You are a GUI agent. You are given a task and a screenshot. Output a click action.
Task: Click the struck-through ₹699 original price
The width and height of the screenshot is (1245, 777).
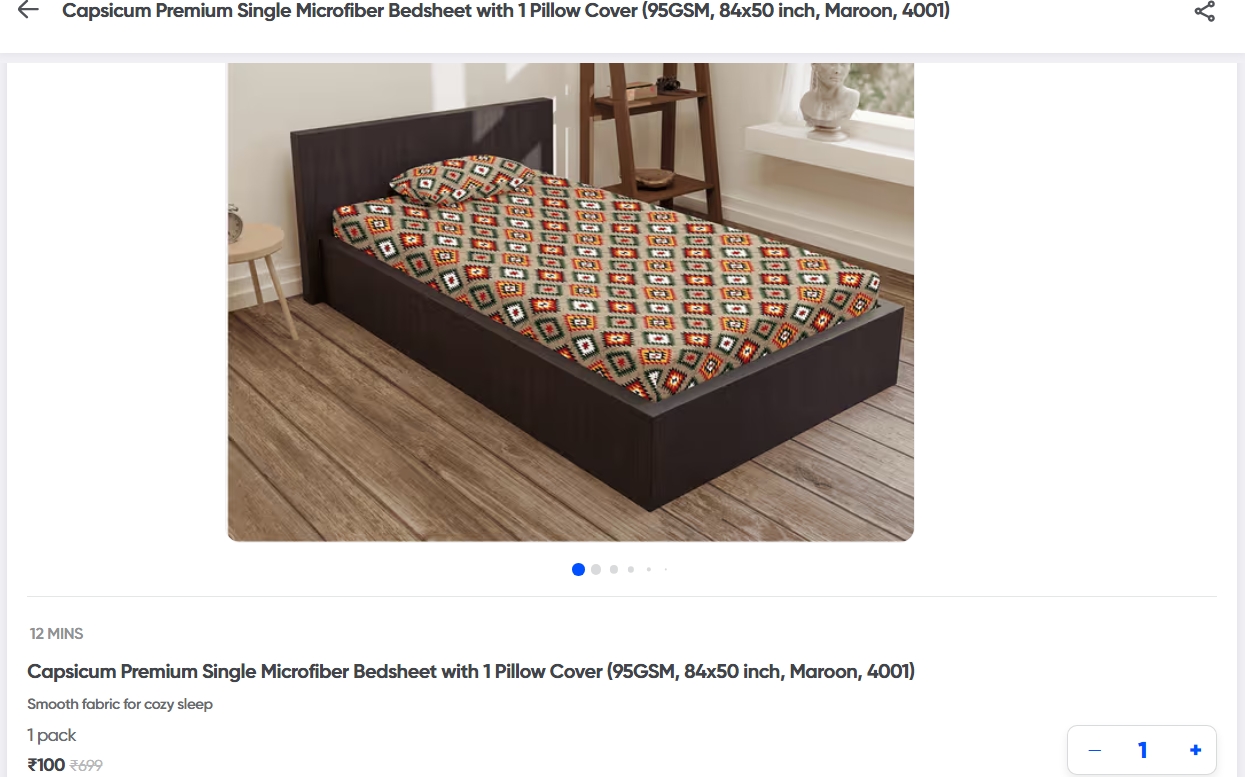pyautogui.click(x=86, y=766)
